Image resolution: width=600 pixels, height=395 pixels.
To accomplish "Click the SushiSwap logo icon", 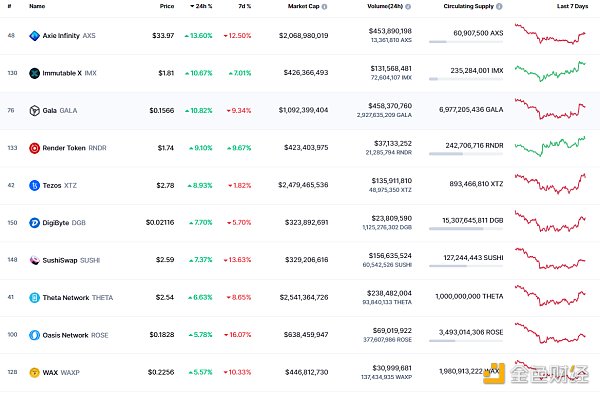I will [x=34, y=260].
